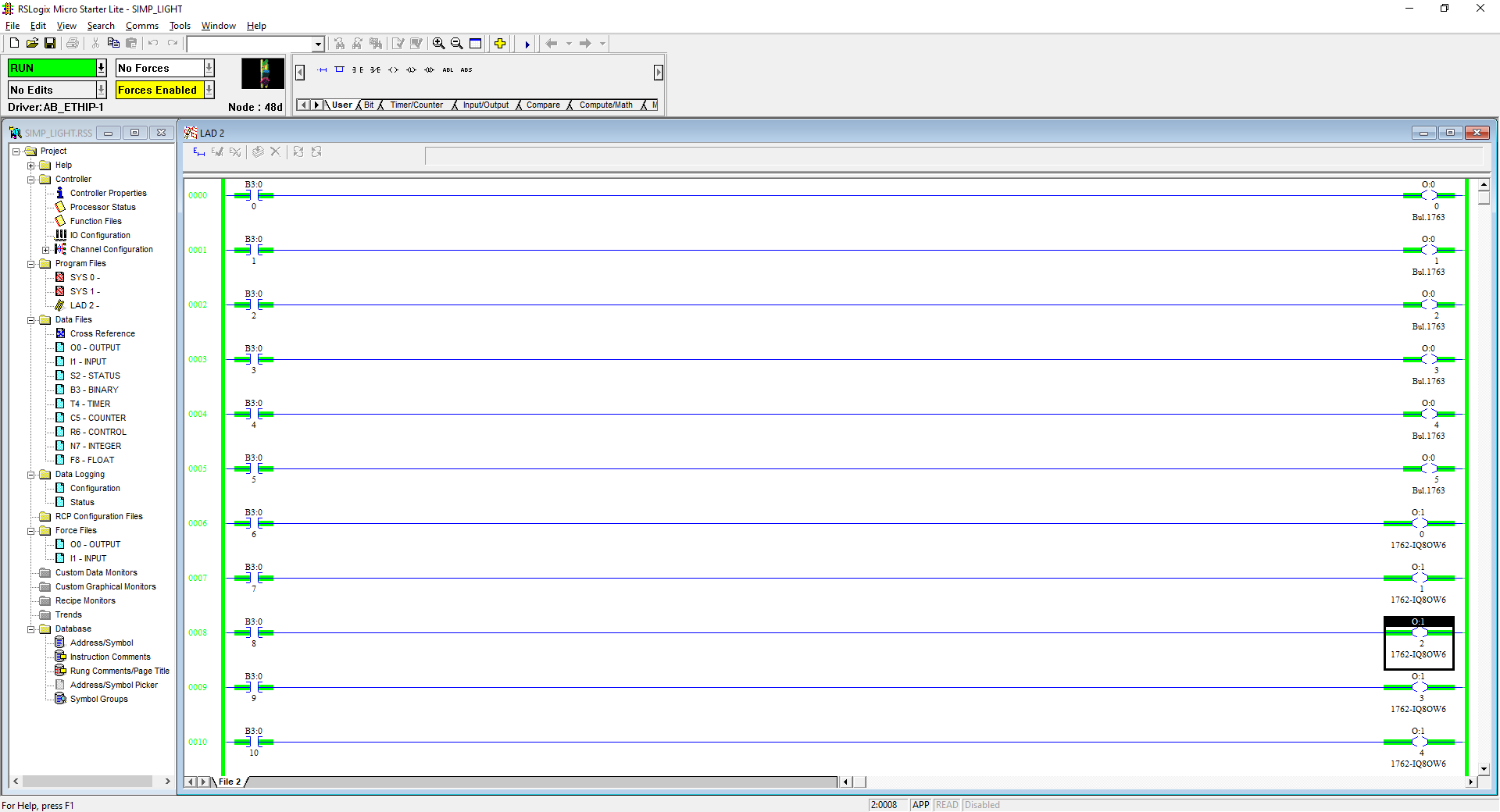Click the start rung edits icon in LAD 2

pos(198,152)
